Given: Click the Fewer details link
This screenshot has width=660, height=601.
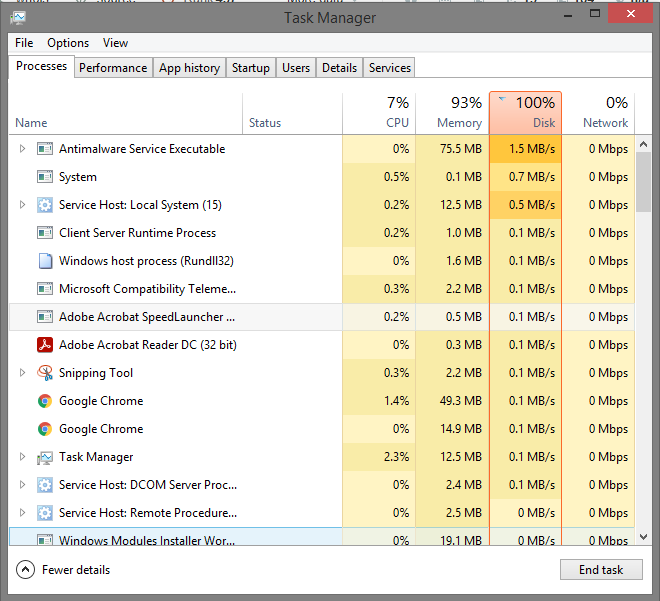Looking at the screenshot, I should pyautogui.click(x=76, y=570).
